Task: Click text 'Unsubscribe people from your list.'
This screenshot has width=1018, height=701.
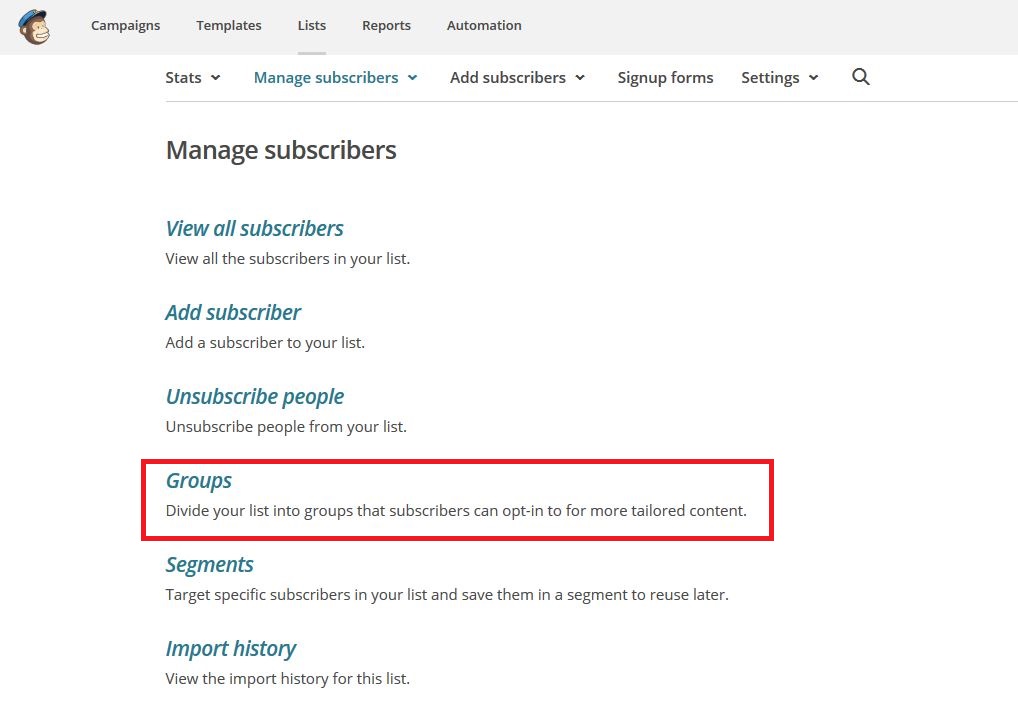Action: [286, 427]
